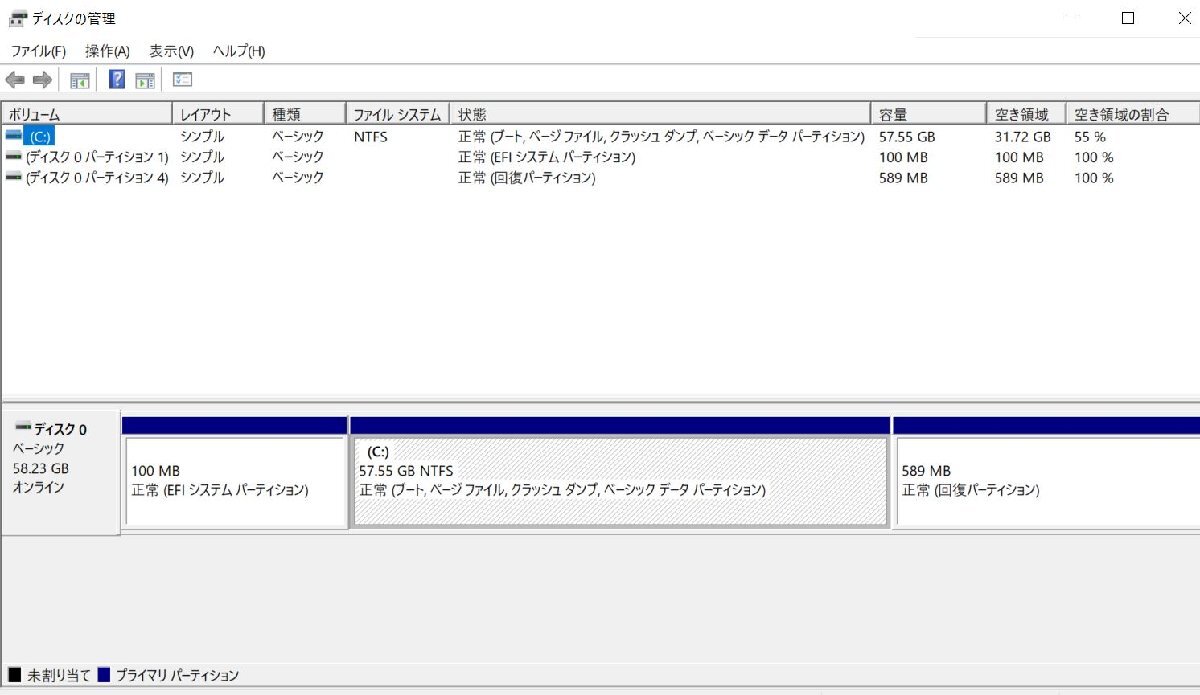Click the properties checklist toolbar icon
Image resolution: width=1200 pixels, height=695 pixels.
point(182,79)
